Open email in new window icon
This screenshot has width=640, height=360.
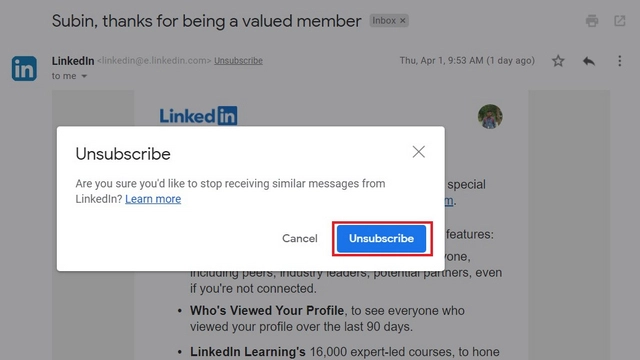620,21
